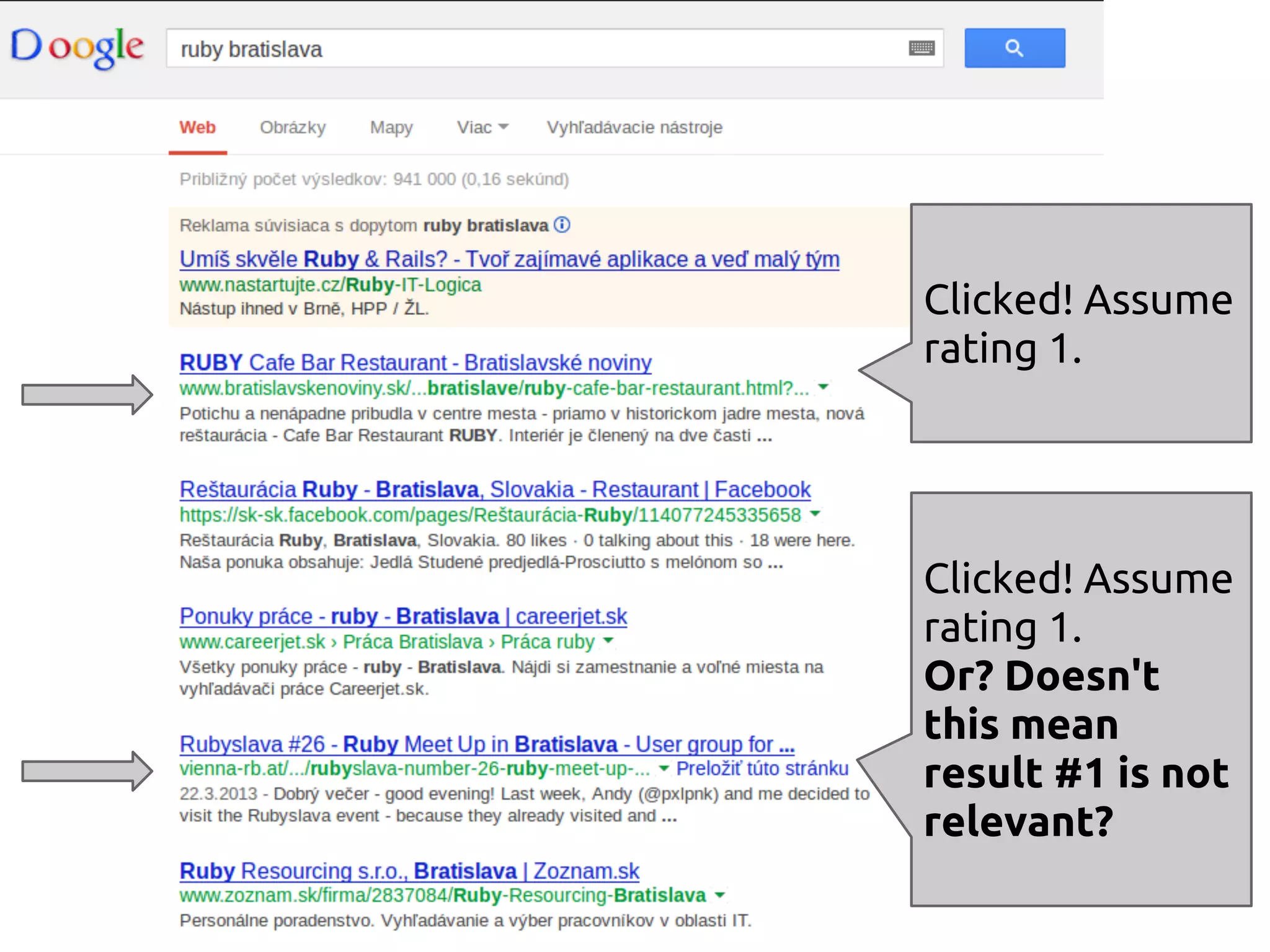The image size is (1270, 952).
Task: Click snippet starting 'Všetky ponuky práce - ruby'
Action: (x=501, y=677)
